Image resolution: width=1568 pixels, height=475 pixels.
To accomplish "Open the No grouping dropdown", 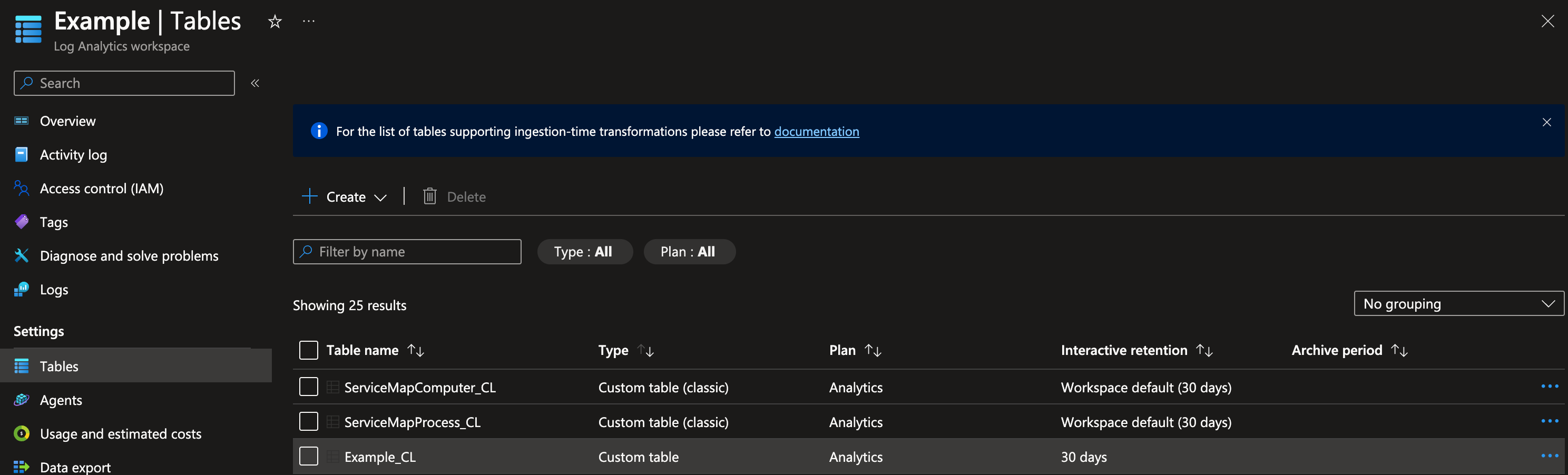I will pyautogui.click(x=1458, y=303).
